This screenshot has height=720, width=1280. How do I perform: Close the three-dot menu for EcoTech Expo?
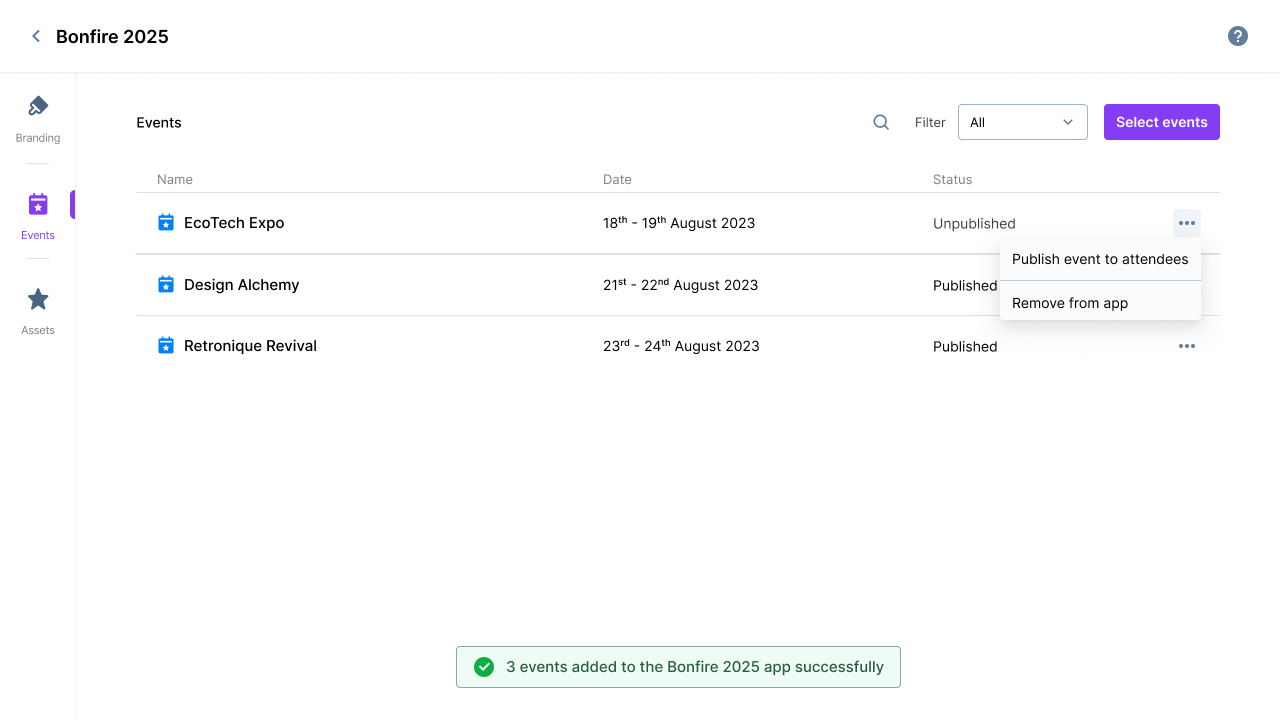pyautogui.click(x=1187, y=223)
